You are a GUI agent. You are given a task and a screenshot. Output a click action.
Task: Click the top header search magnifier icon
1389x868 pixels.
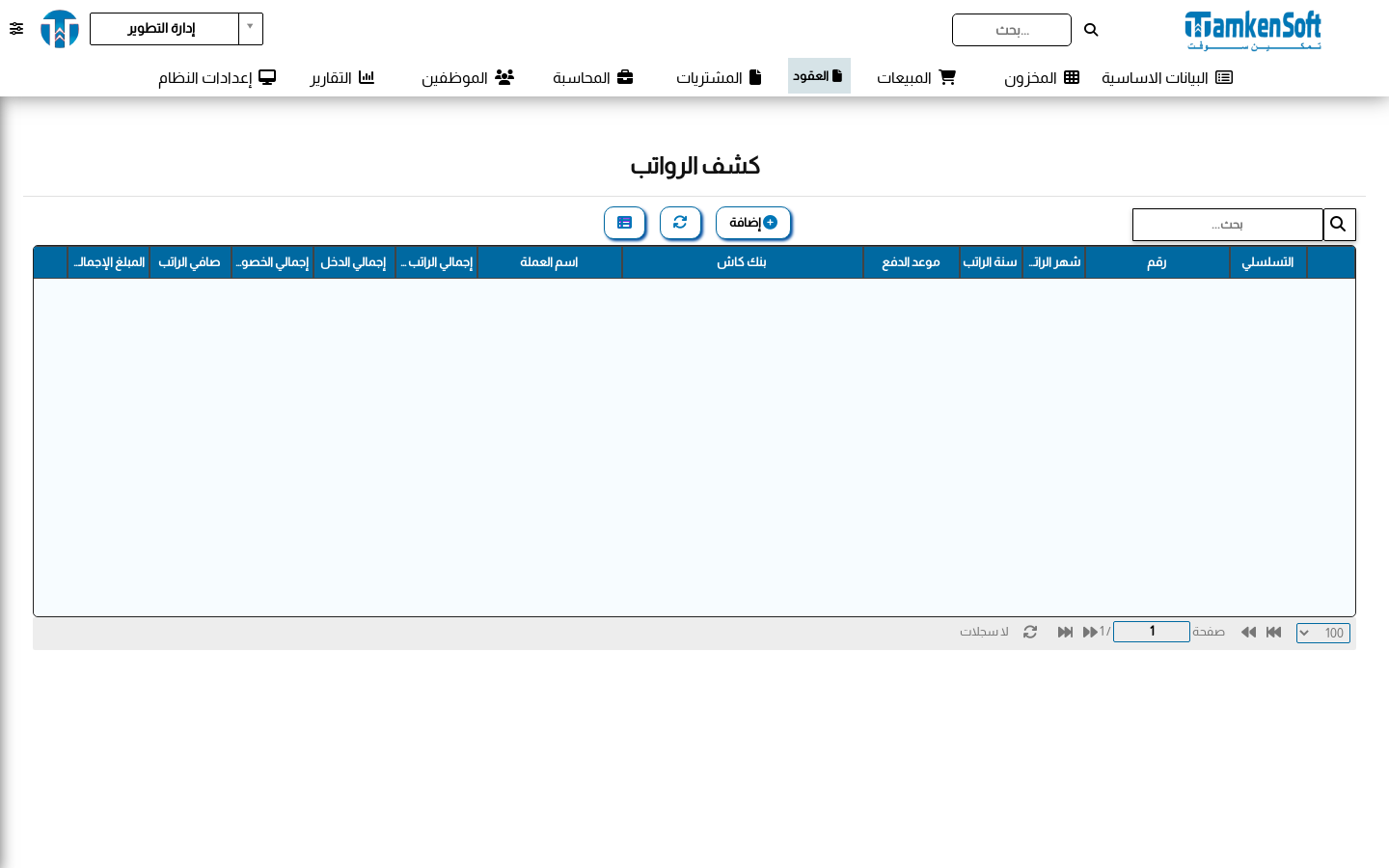[x=1091, y=30]
